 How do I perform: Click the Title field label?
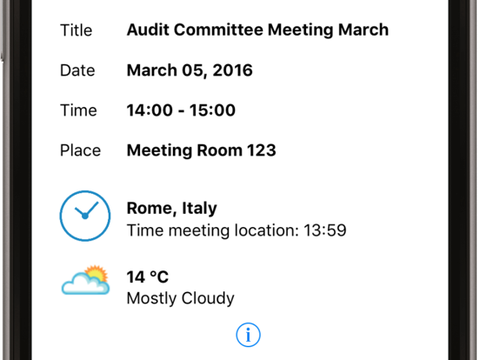click(x=76, y=30)
